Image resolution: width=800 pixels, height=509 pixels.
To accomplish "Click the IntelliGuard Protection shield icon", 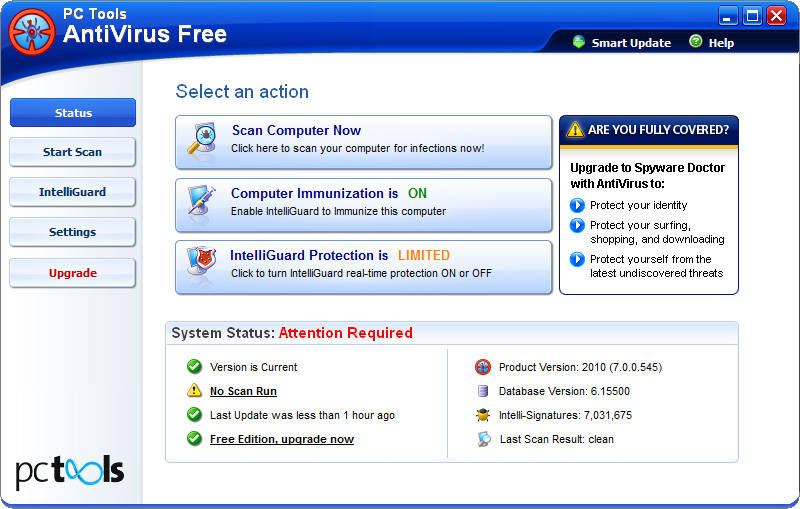I will [x=202, y=261].
